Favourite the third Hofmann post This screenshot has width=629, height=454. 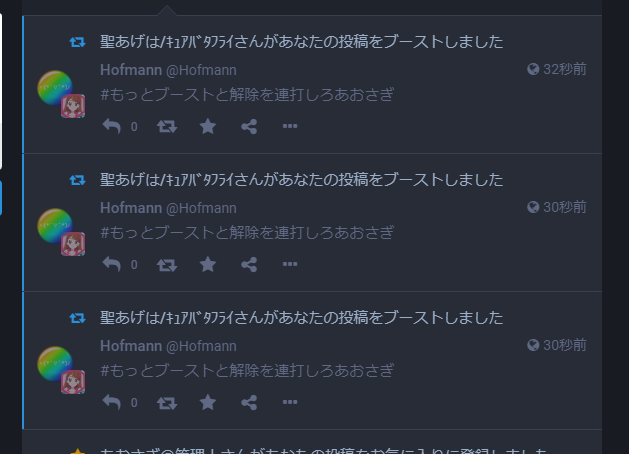pyautogui.click(x=208, y=402)
